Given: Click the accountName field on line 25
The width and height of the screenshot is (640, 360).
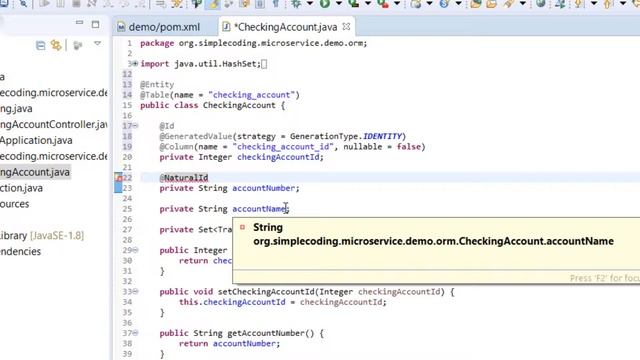Looking at the screenshot, I should pyautogui.click(x=259, y=209).
